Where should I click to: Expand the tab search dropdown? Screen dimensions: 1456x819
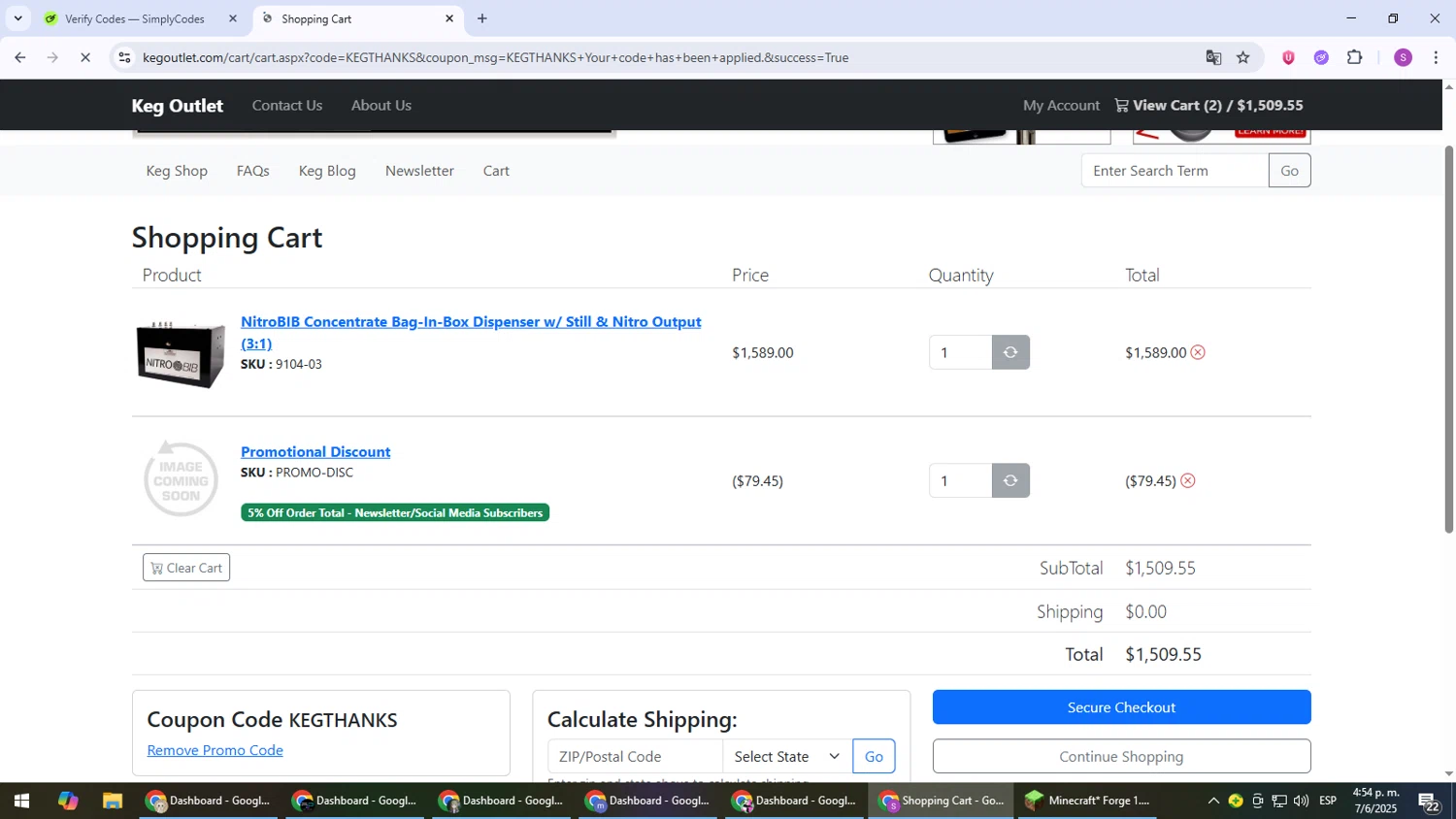click(x=17, y=18)
